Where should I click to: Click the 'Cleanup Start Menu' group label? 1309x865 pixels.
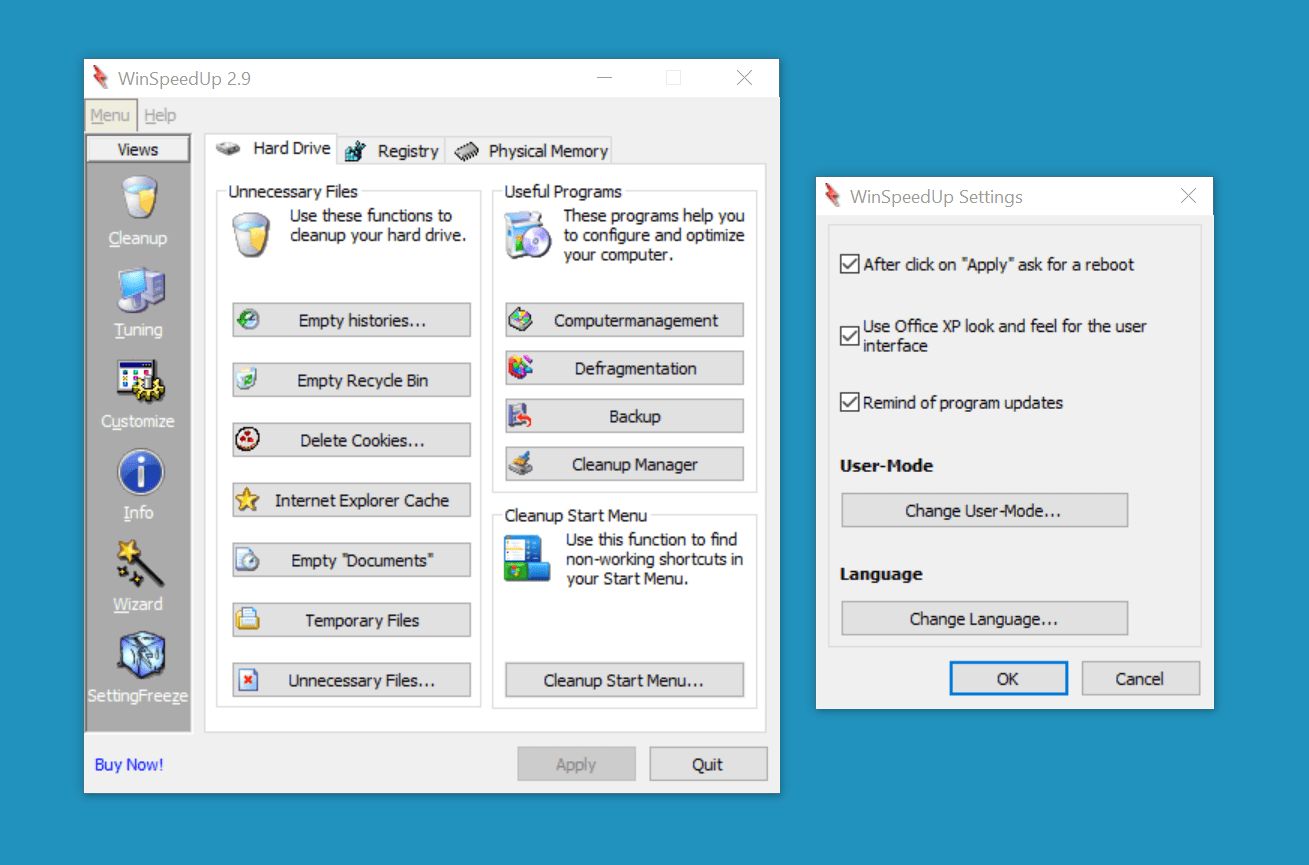(x=576, y=516)
